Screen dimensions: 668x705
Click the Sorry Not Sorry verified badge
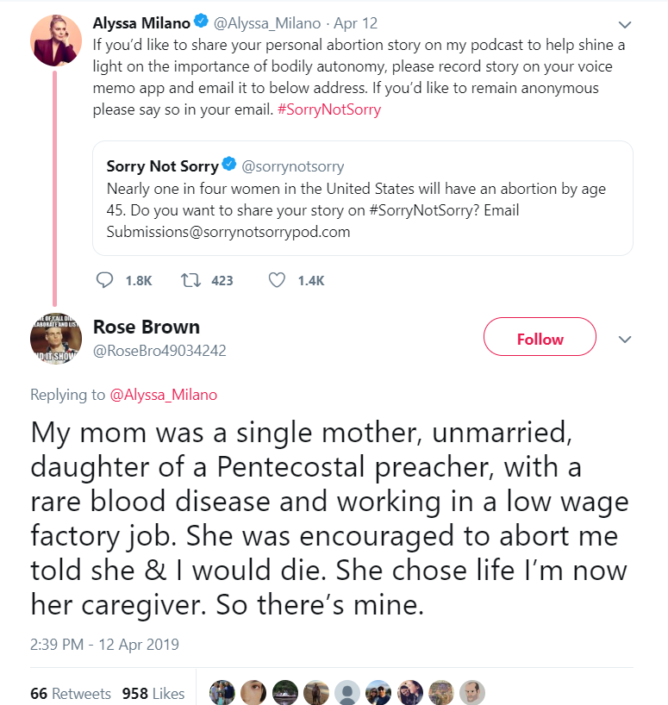point(230,166)
